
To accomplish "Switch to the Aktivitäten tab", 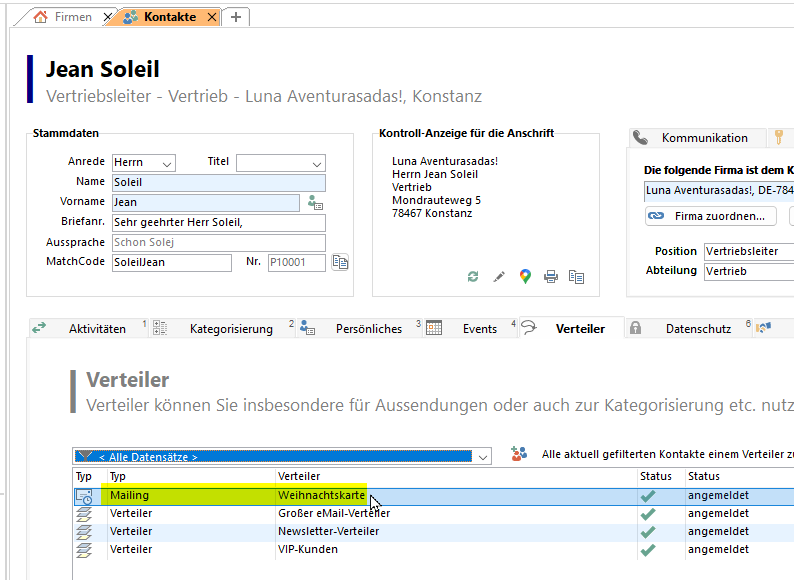I will point(97,329).
